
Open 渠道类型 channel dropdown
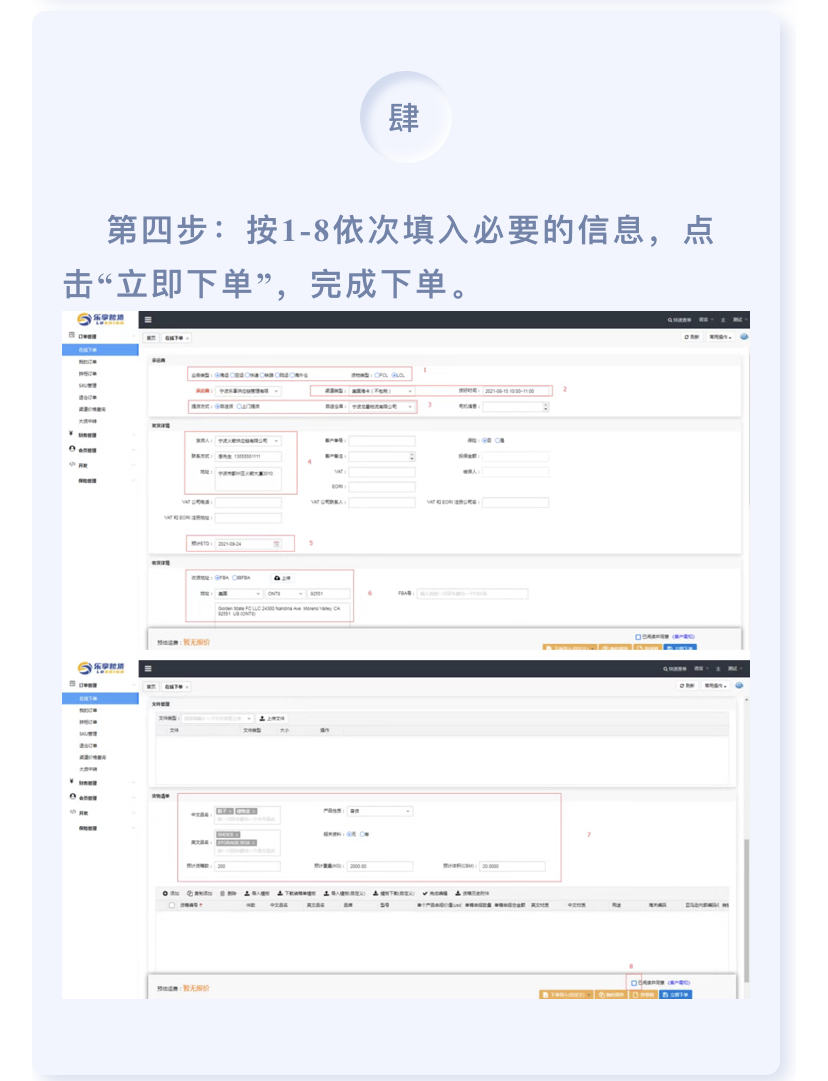(x=382, y=391)
